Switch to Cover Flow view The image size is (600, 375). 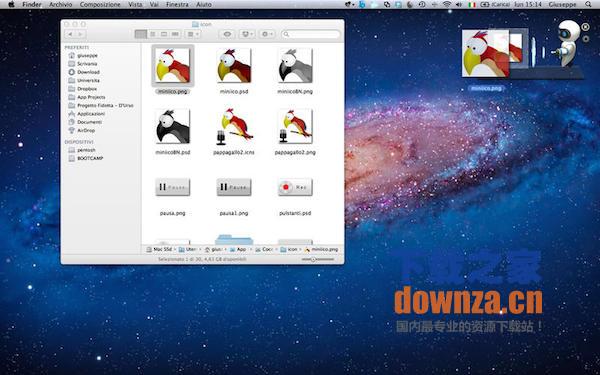coord(175,34)
